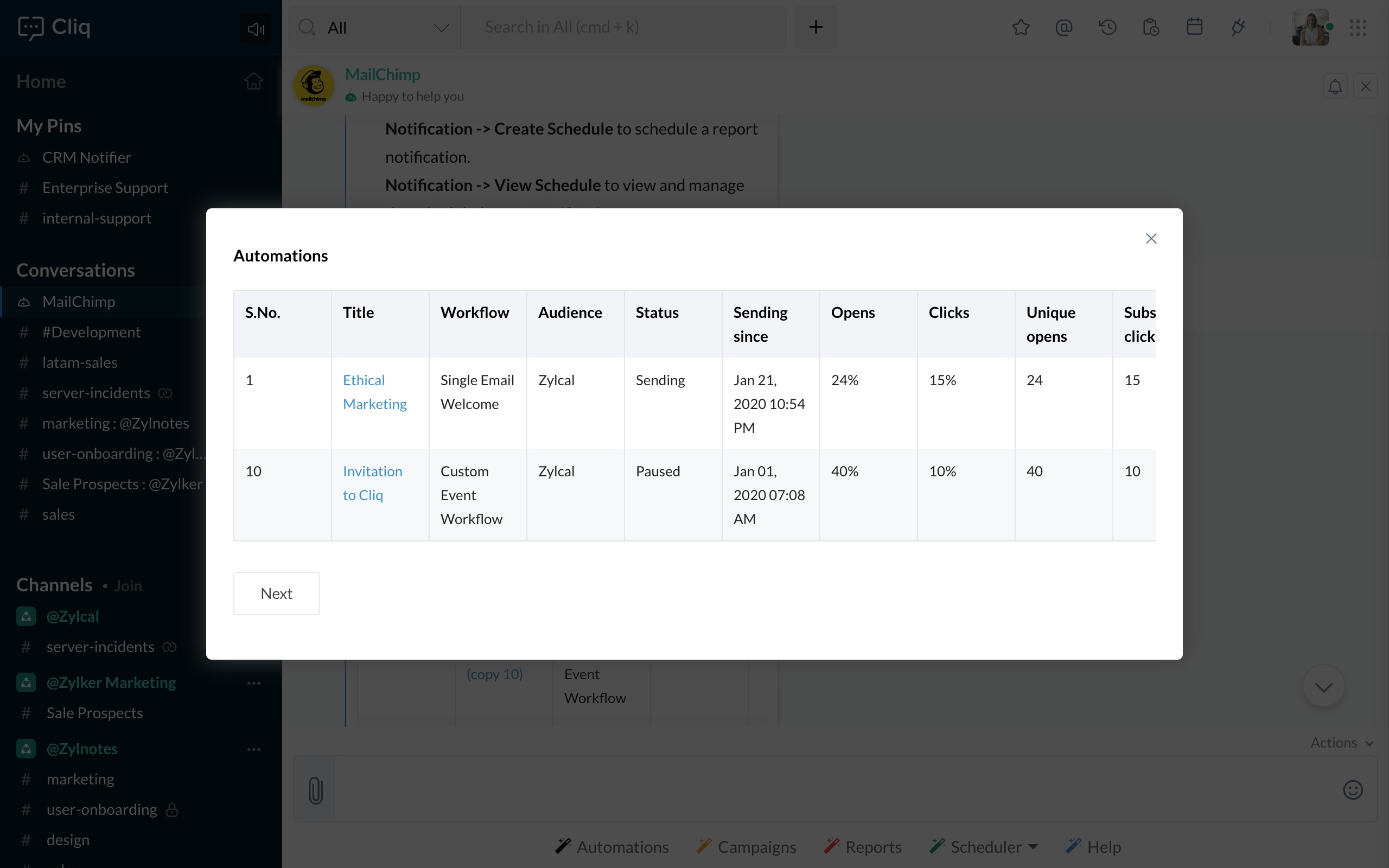The image size is (1389, 868).
Task: Open the user profile avatar
Action: 1311,27
